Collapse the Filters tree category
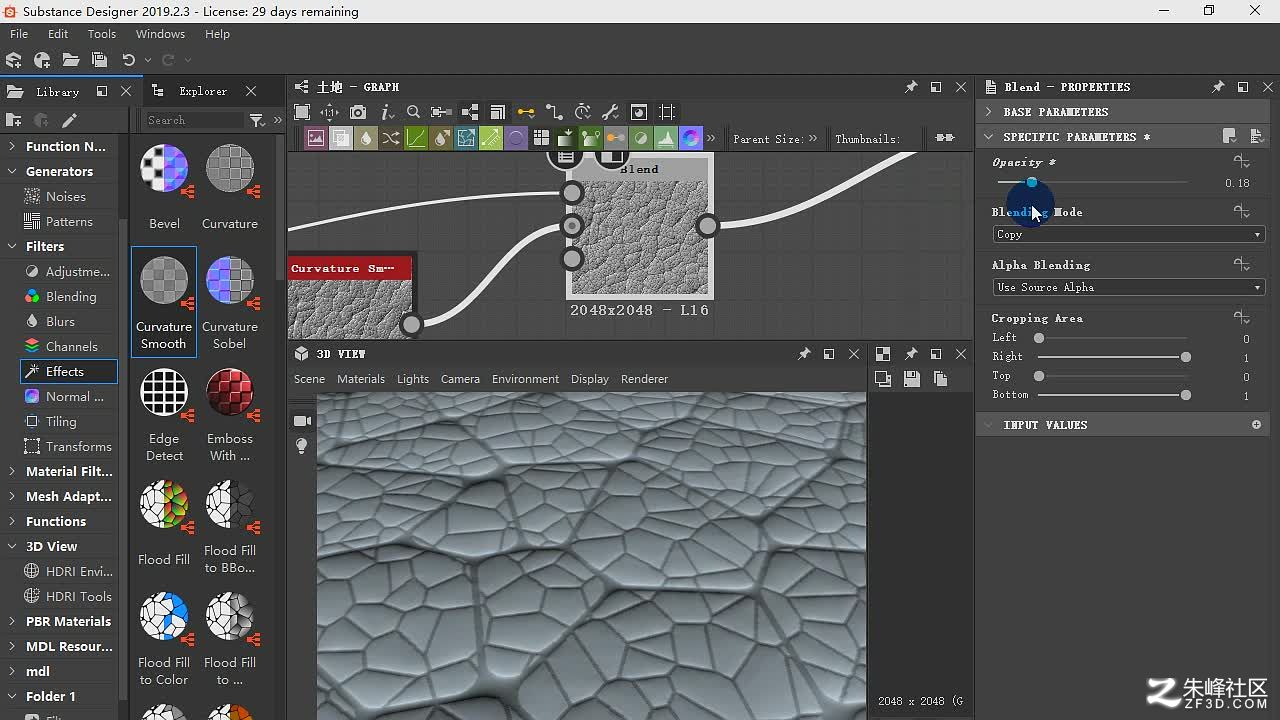 point(12,246)
